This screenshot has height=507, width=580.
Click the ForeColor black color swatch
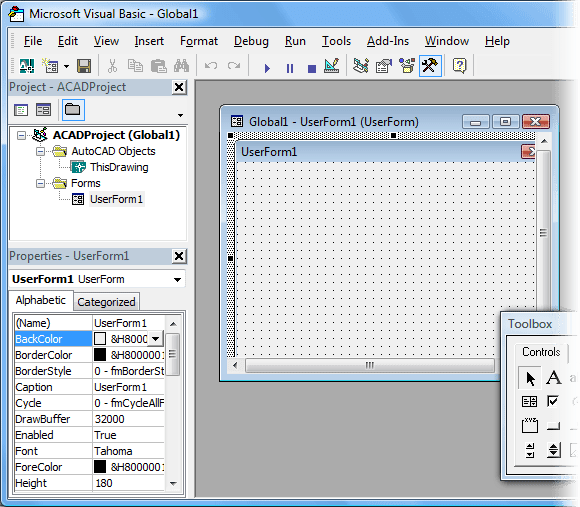(x=100, y=467)
